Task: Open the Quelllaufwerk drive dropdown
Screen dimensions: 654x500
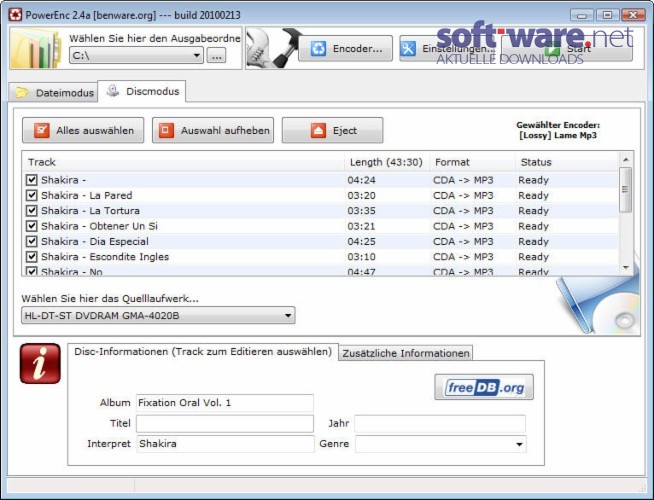Action: point(288,316)
